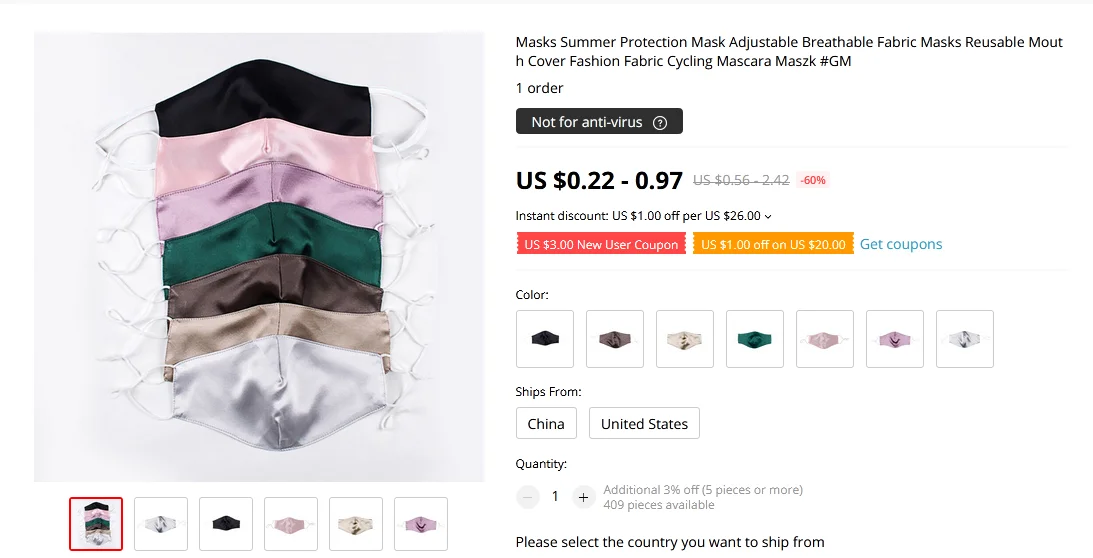Select the dark green mask color
The image size is (1093, 558).
click(x=755, y=339)
